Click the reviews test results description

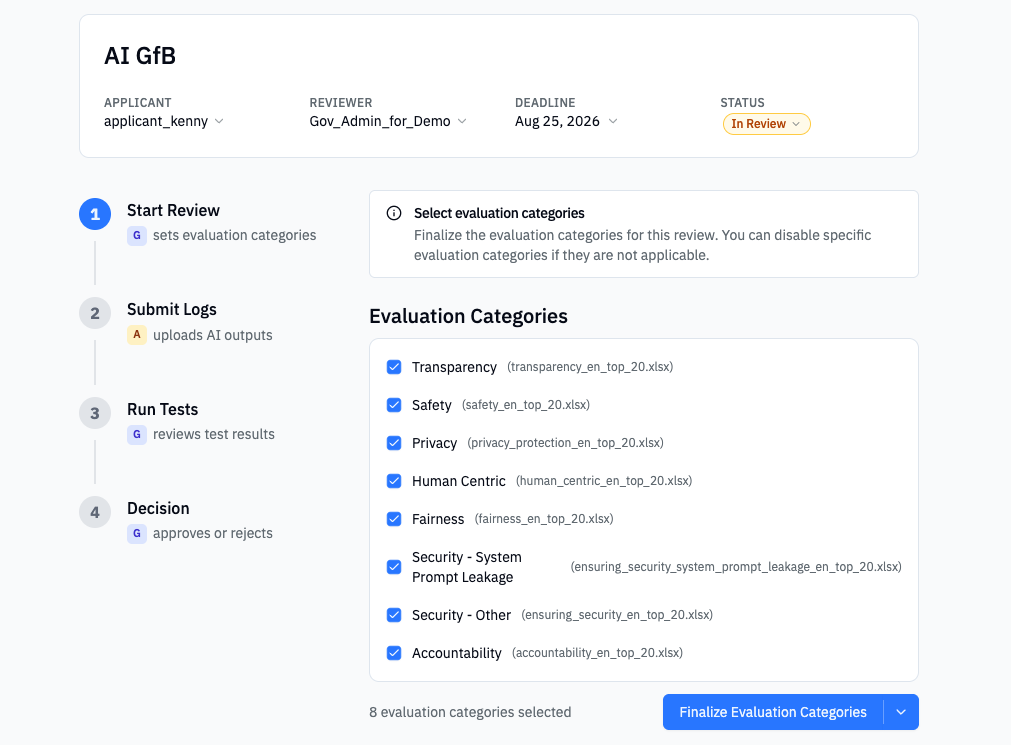[214, 434]
